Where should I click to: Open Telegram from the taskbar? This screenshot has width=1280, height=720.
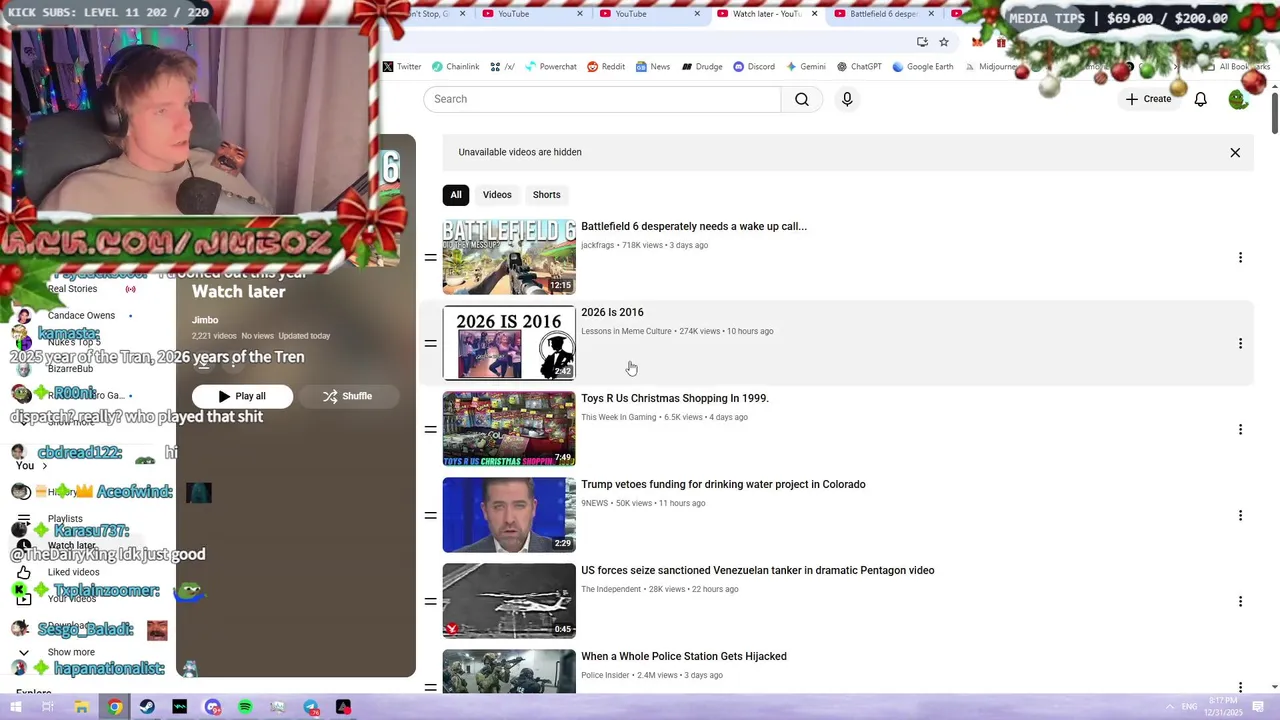click(311, 707)
